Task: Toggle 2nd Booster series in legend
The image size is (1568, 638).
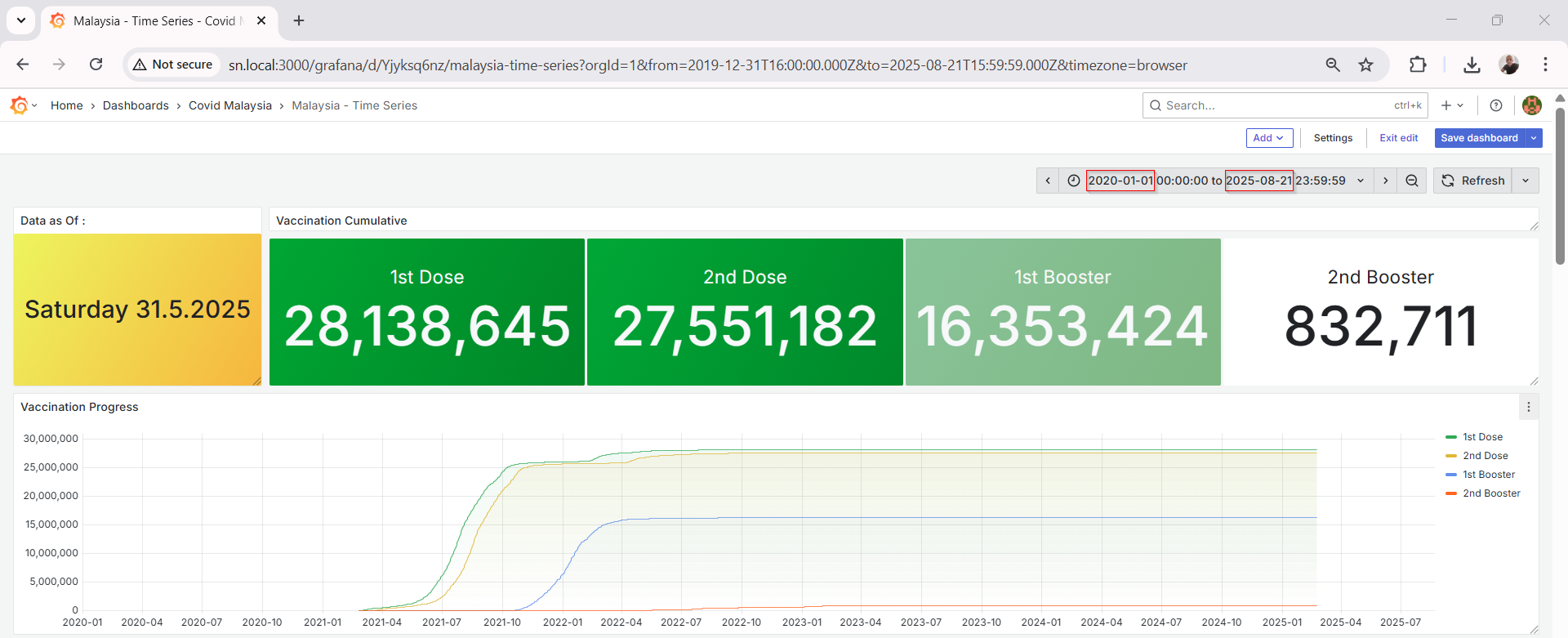Action: pos(1490,493)
